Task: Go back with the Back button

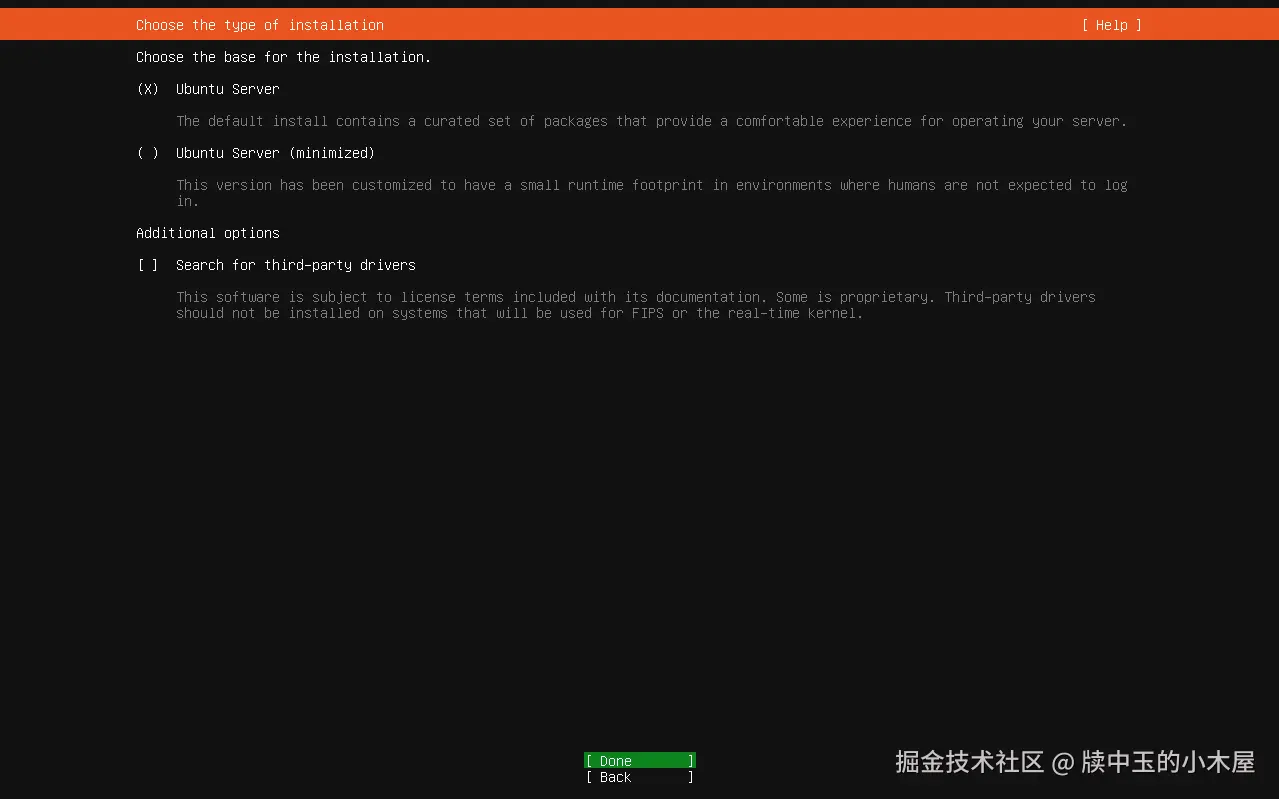Action: click(640, 777)
